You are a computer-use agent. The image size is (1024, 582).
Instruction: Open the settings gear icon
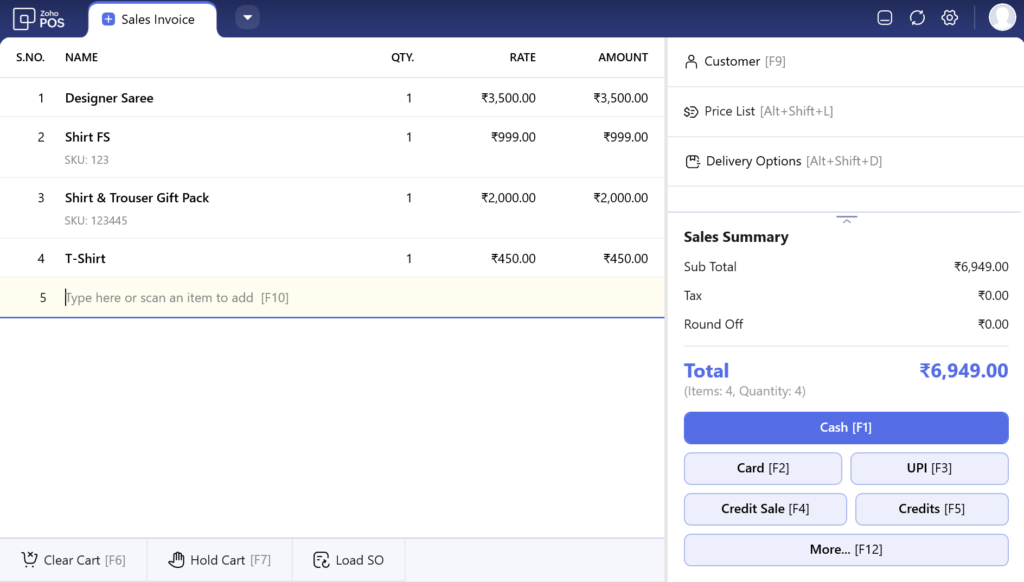click(950, 18)
